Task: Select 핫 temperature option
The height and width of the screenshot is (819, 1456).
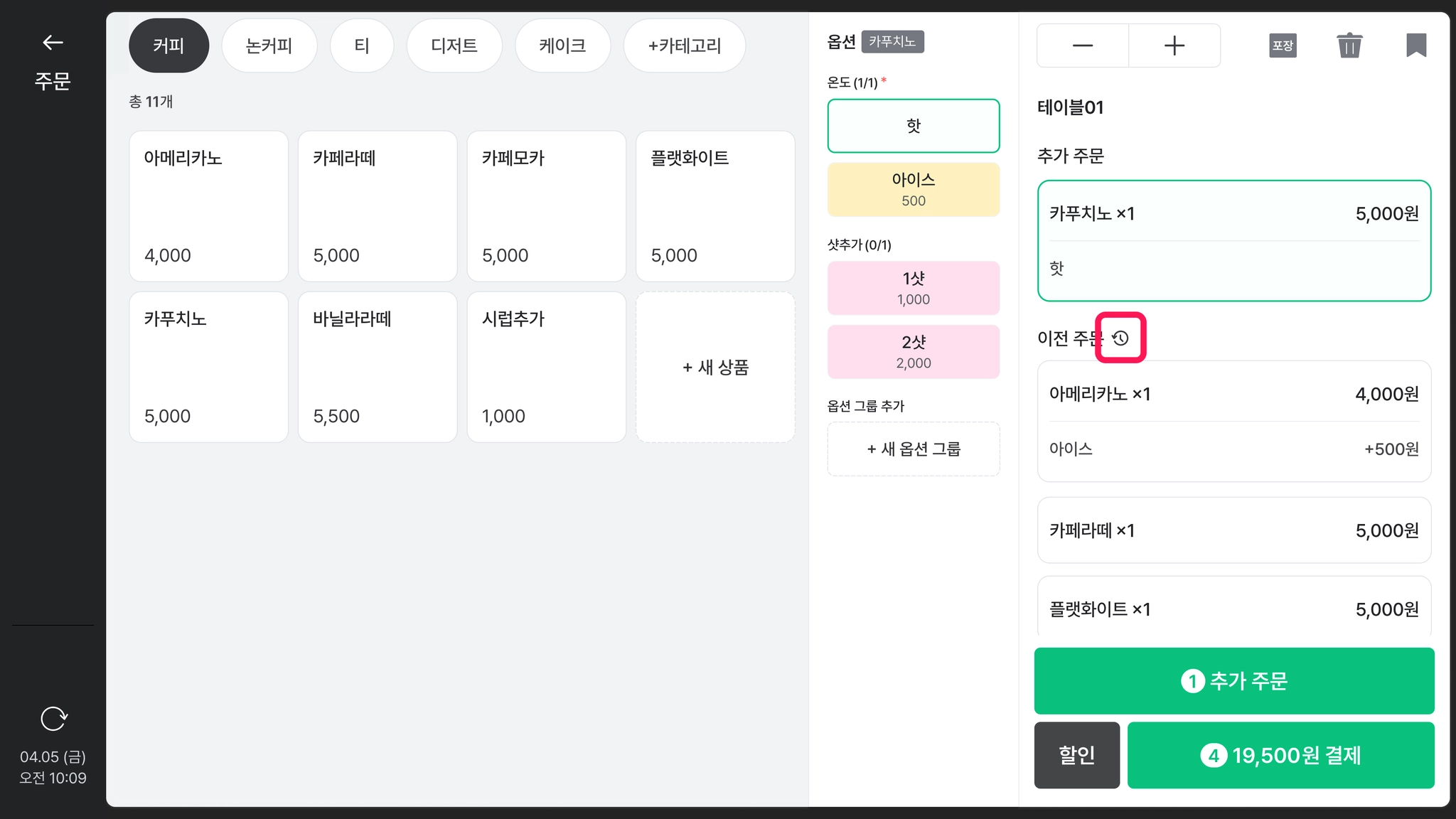Action: pyautogui.click(x=914, y=126)
